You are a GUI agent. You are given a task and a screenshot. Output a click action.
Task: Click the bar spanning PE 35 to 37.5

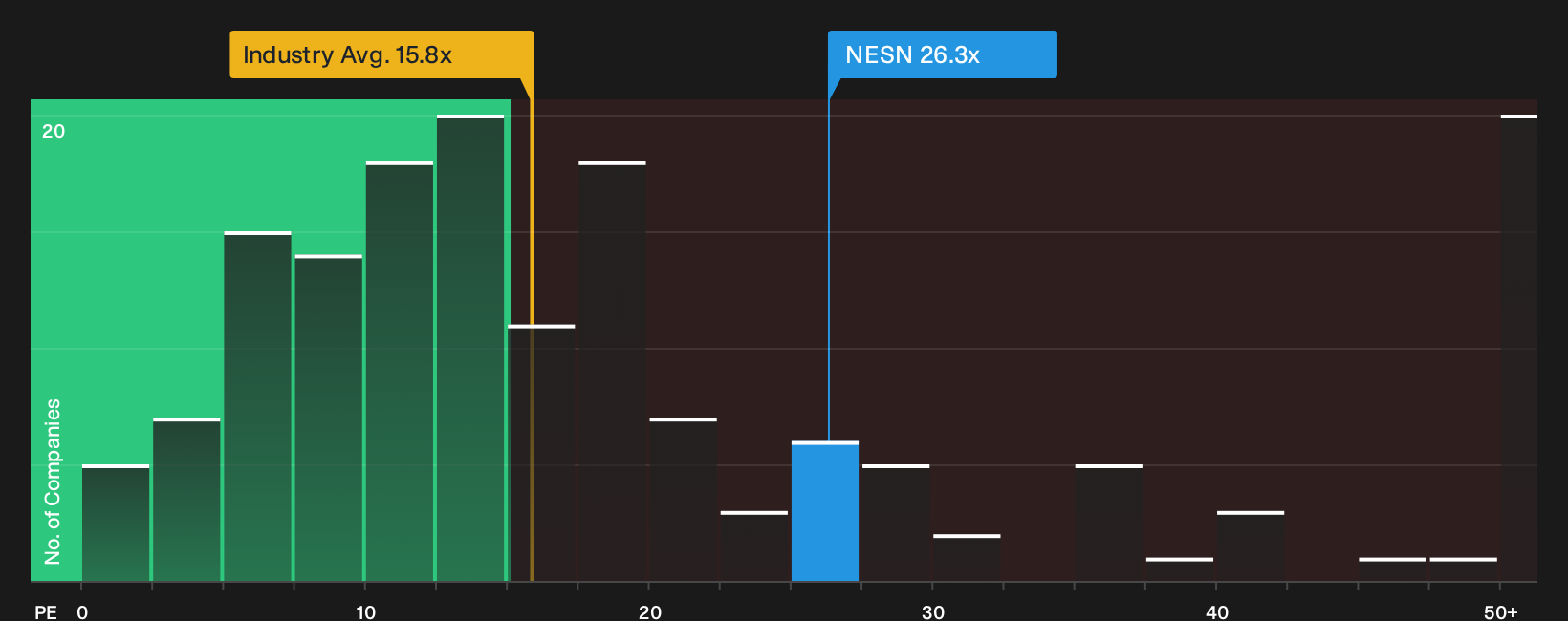[x=1109, y=523]
